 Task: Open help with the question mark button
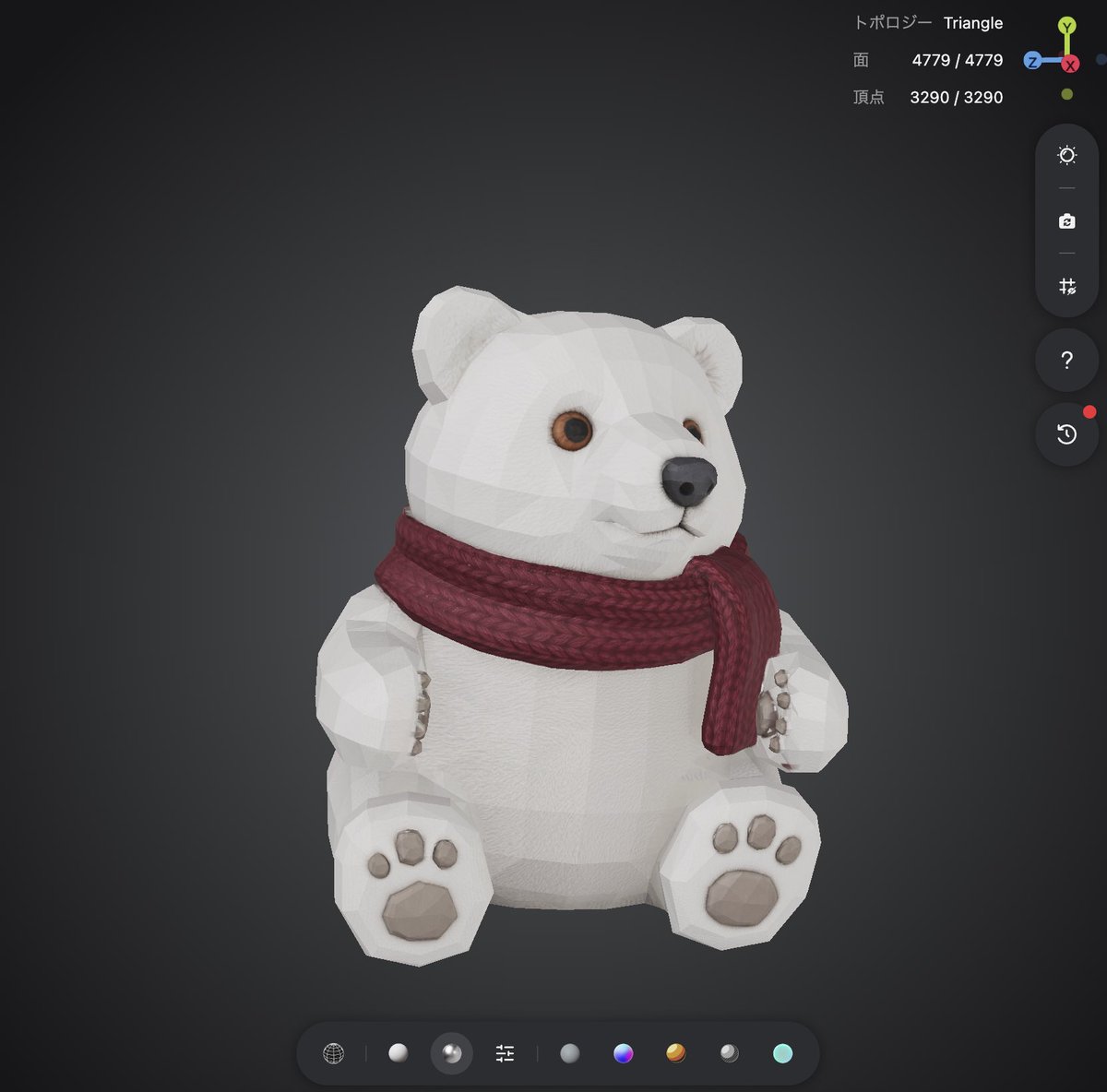(x=1067, y=360)
